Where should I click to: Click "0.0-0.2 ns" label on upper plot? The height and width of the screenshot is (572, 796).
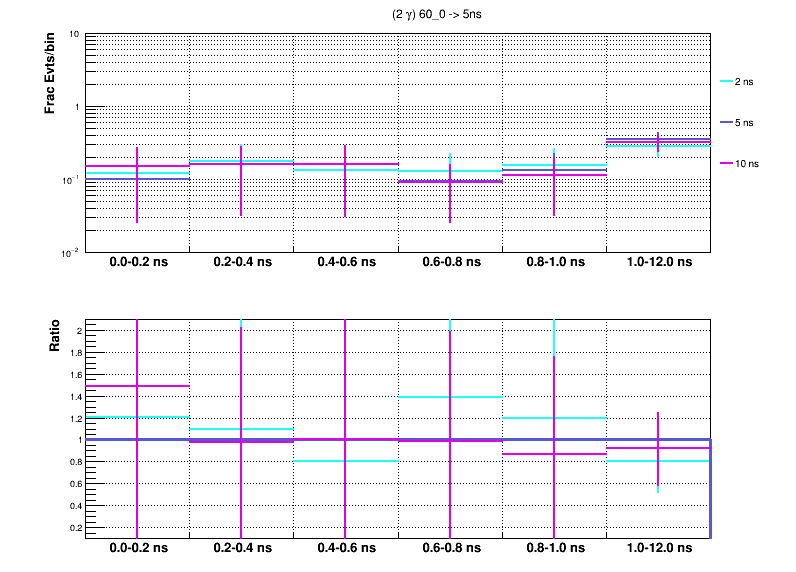tap(137, 262)
